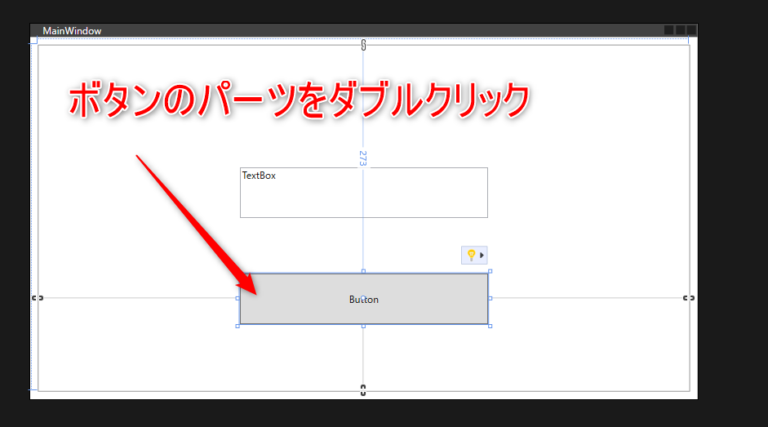This screenshot has height=427, width=768.
Task: Click the 273 margin distance label
Action: [363, 158]
